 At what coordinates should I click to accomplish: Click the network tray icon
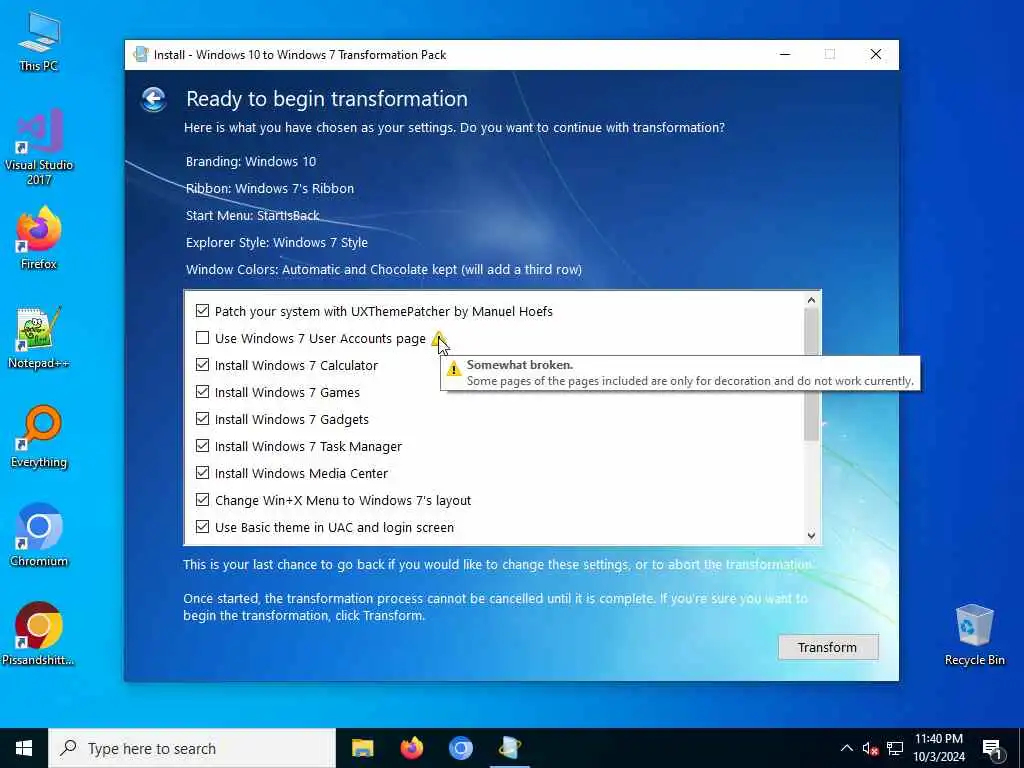click(x=895, y=748)
